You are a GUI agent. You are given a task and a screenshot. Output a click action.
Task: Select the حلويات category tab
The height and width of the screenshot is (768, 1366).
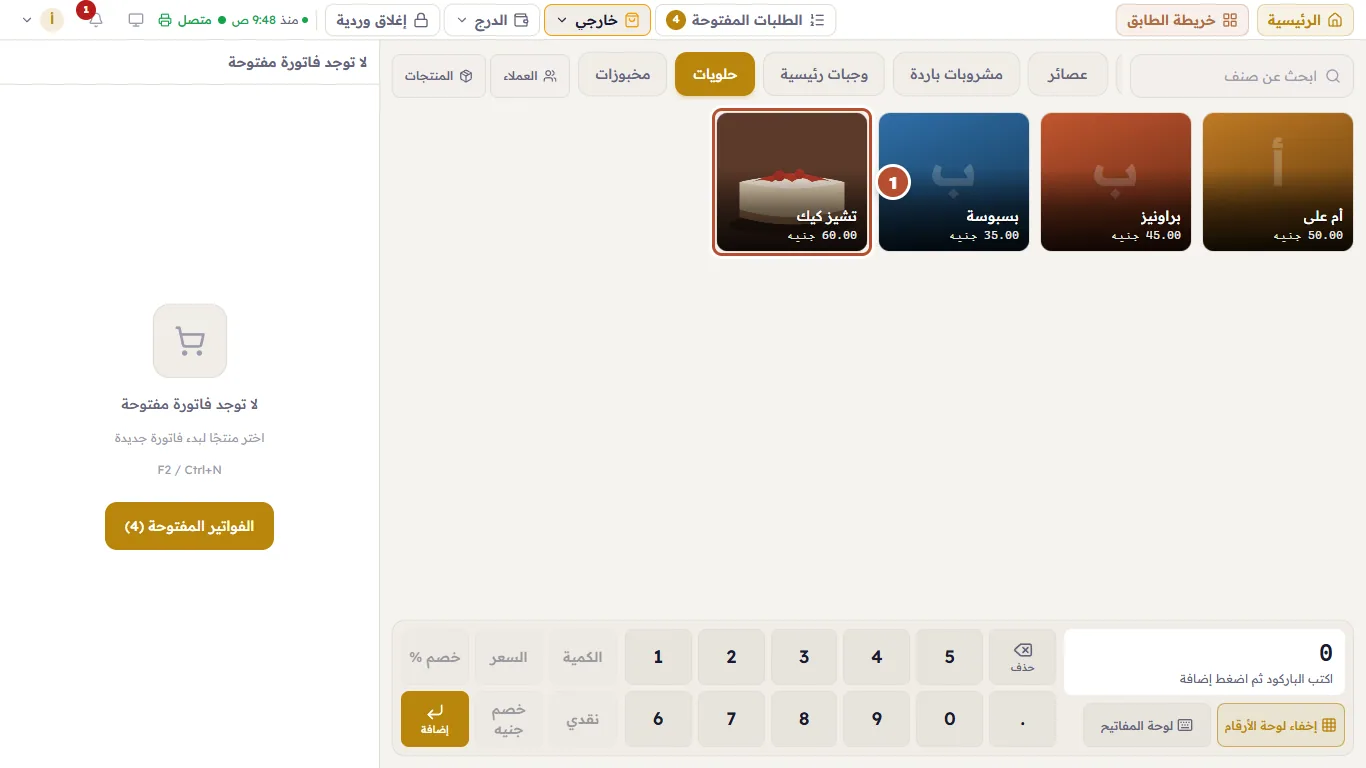(x=715, y=75)
